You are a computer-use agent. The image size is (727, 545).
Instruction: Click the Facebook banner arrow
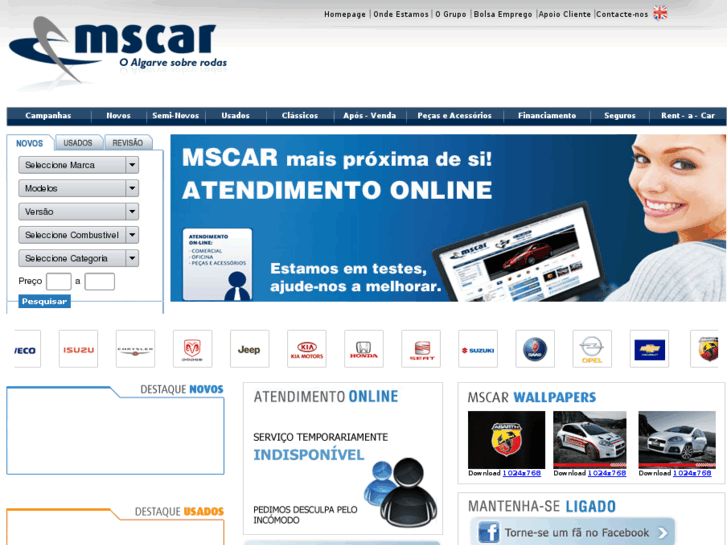pos(663,533)
